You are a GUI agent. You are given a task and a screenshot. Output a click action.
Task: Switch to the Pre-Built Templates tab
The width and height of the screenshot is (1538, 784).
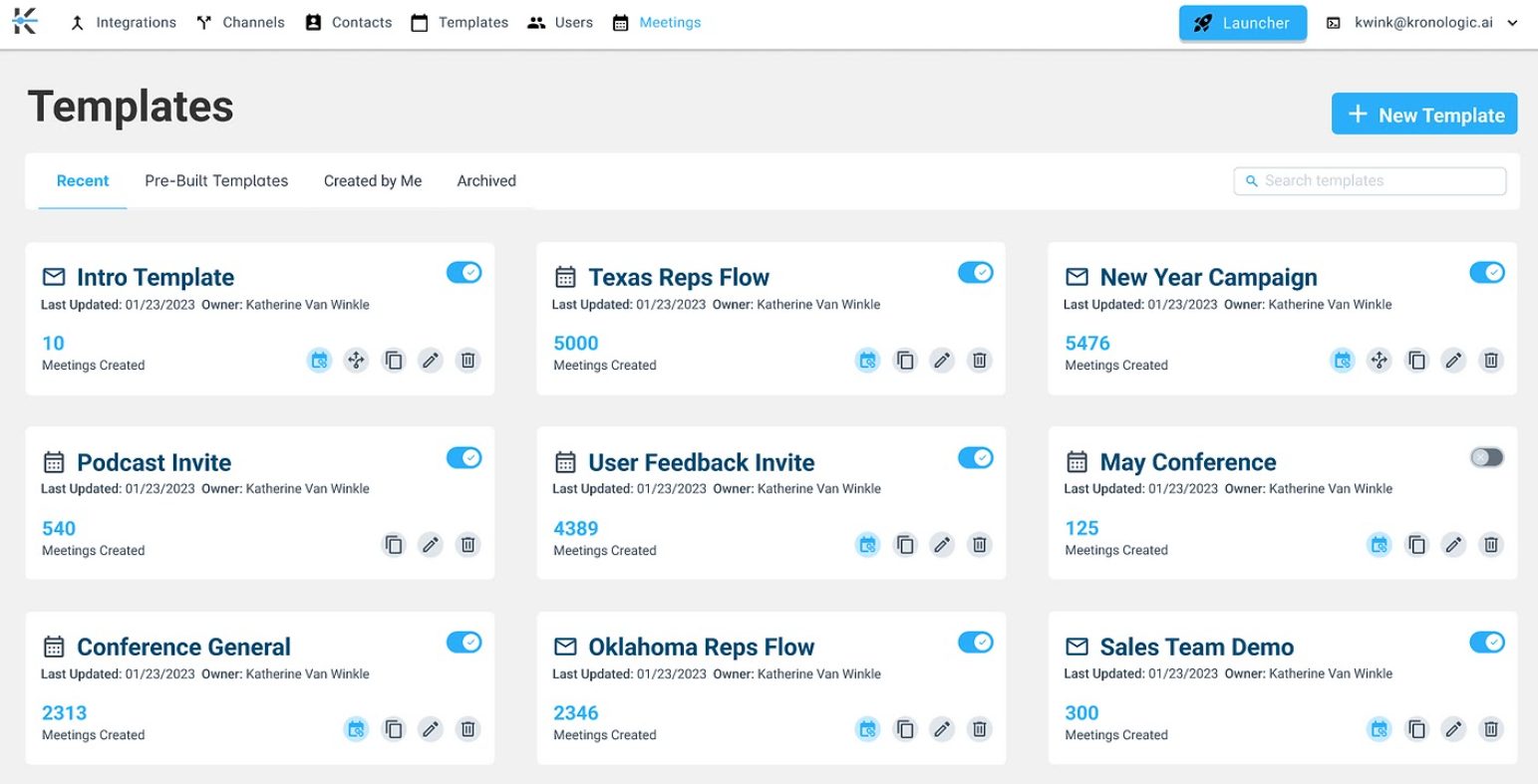click(216, 181)
